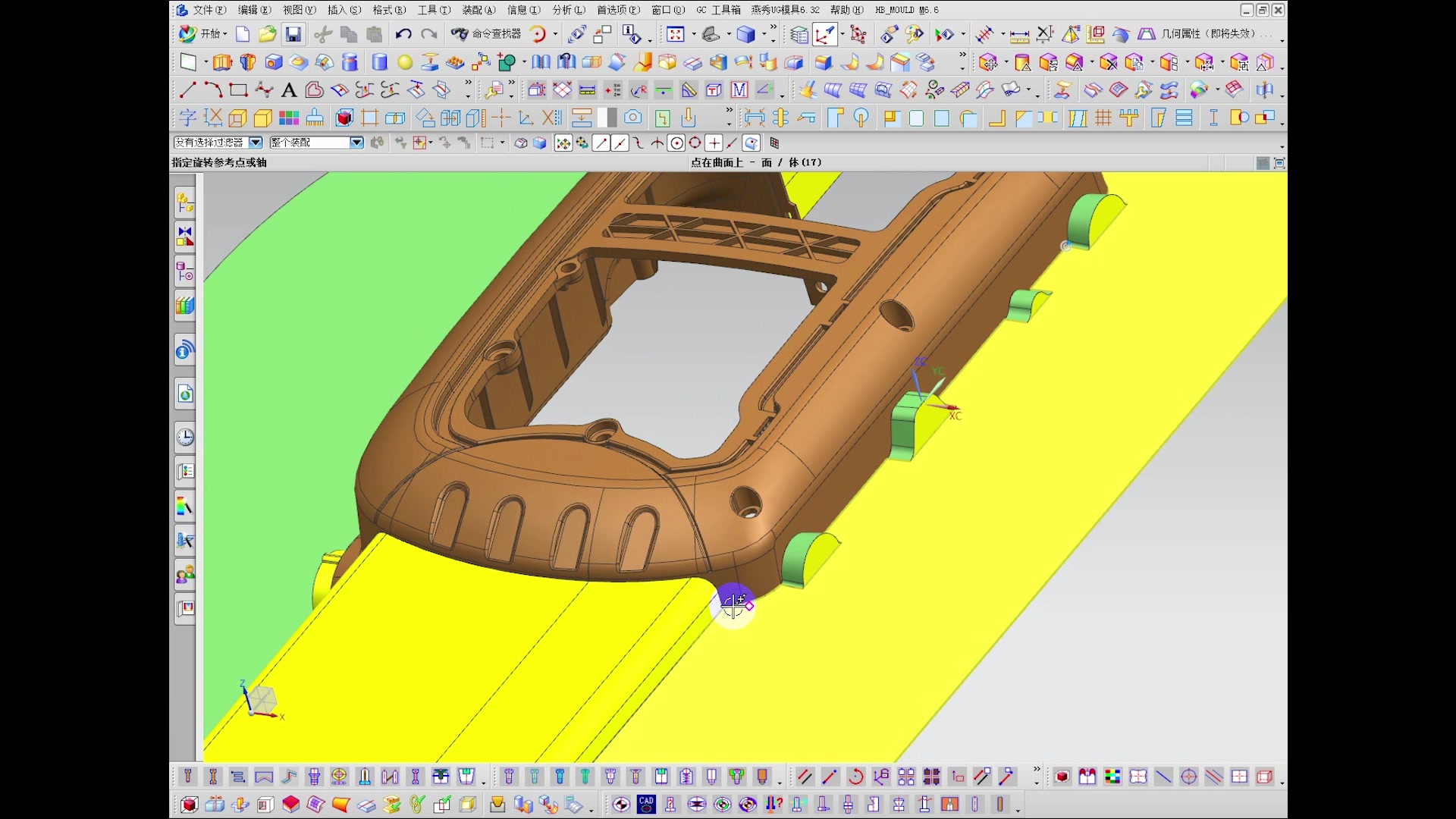Open the selection filter dropdown
Screen dimensions: 1456x819
pos(256,143)
